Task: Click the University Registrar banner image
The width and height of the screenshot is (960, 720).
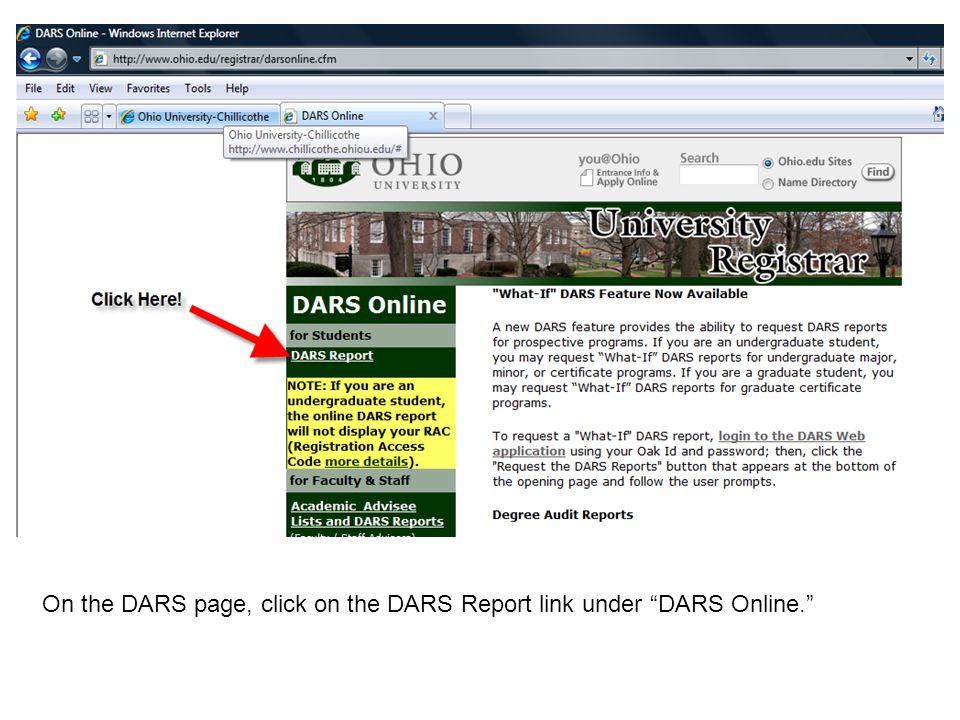Action: pos(594,245)
